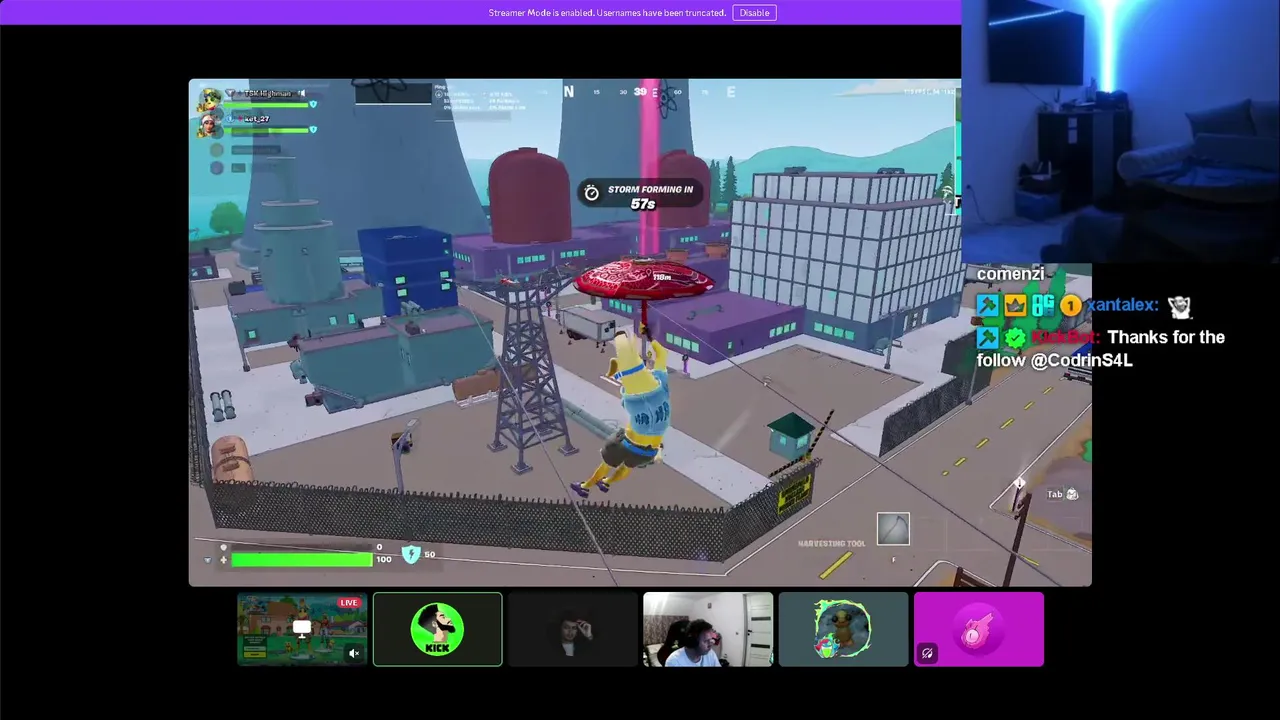Unmute the stream via the muted speaker icon
The width and height of the screenshot is (1280, 720).
pos(353,654)
